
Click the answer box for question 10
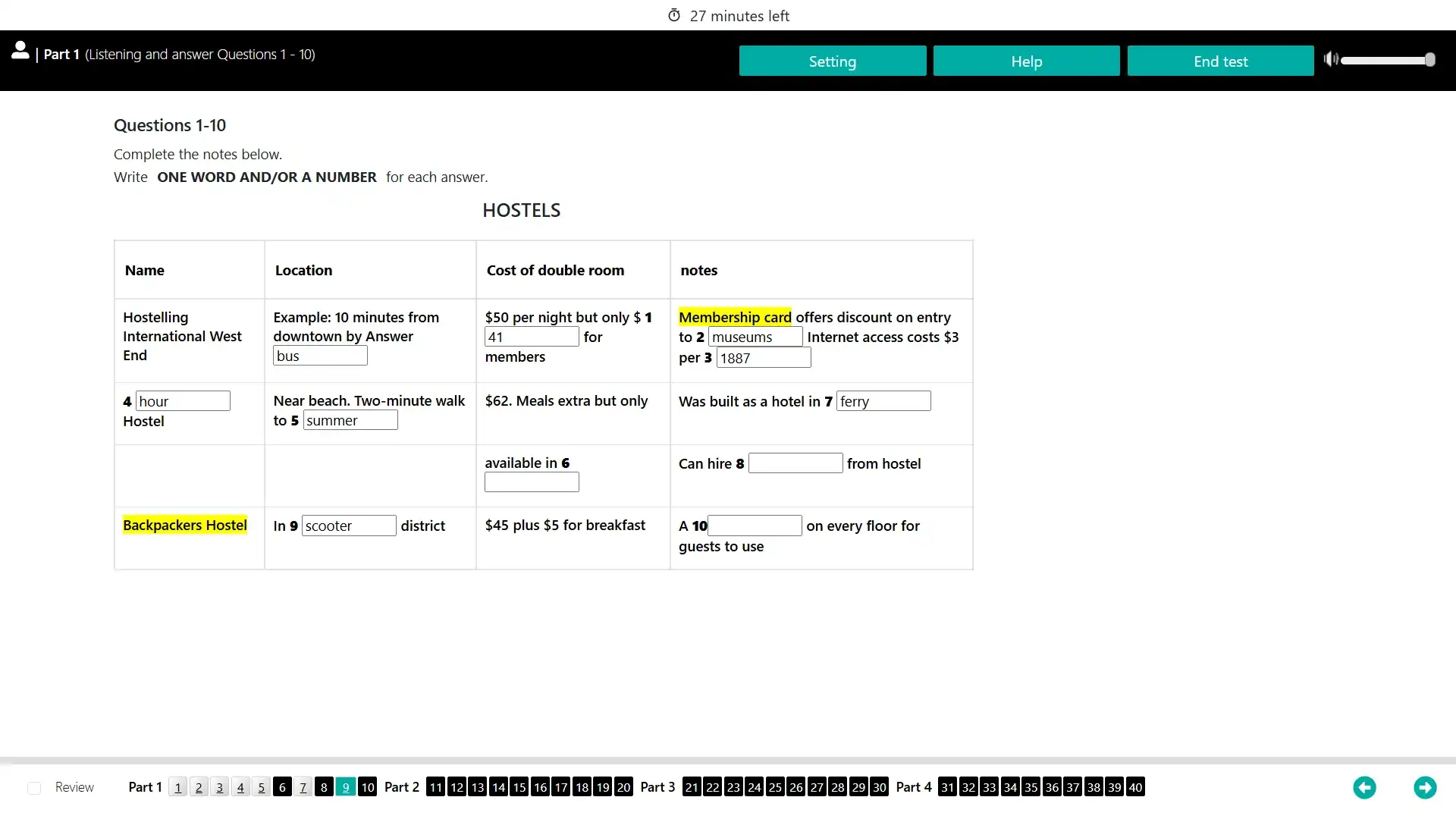[x=754, y=526]
